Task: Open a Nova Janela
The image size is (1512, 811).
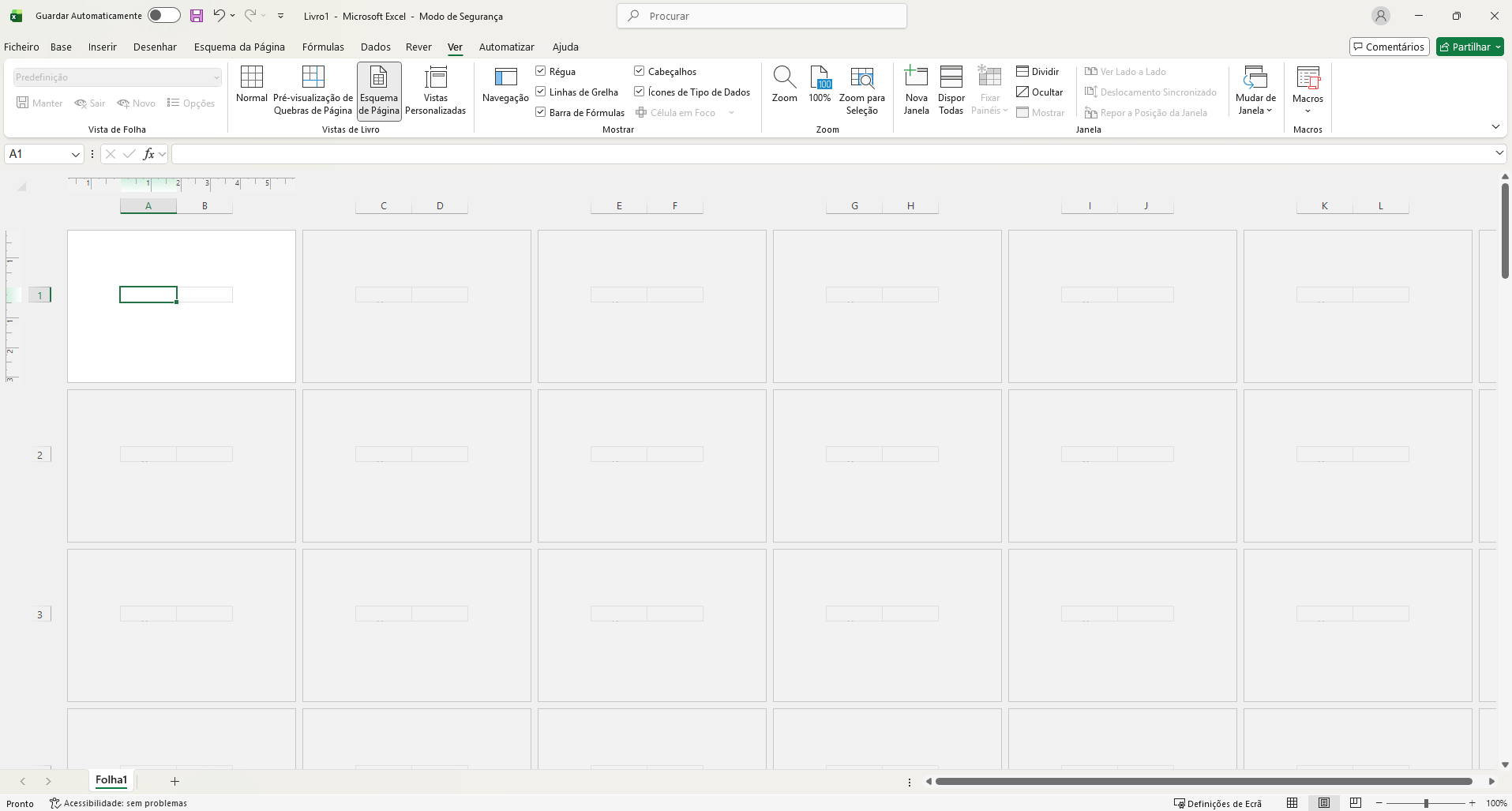Action: coord(917,90)
